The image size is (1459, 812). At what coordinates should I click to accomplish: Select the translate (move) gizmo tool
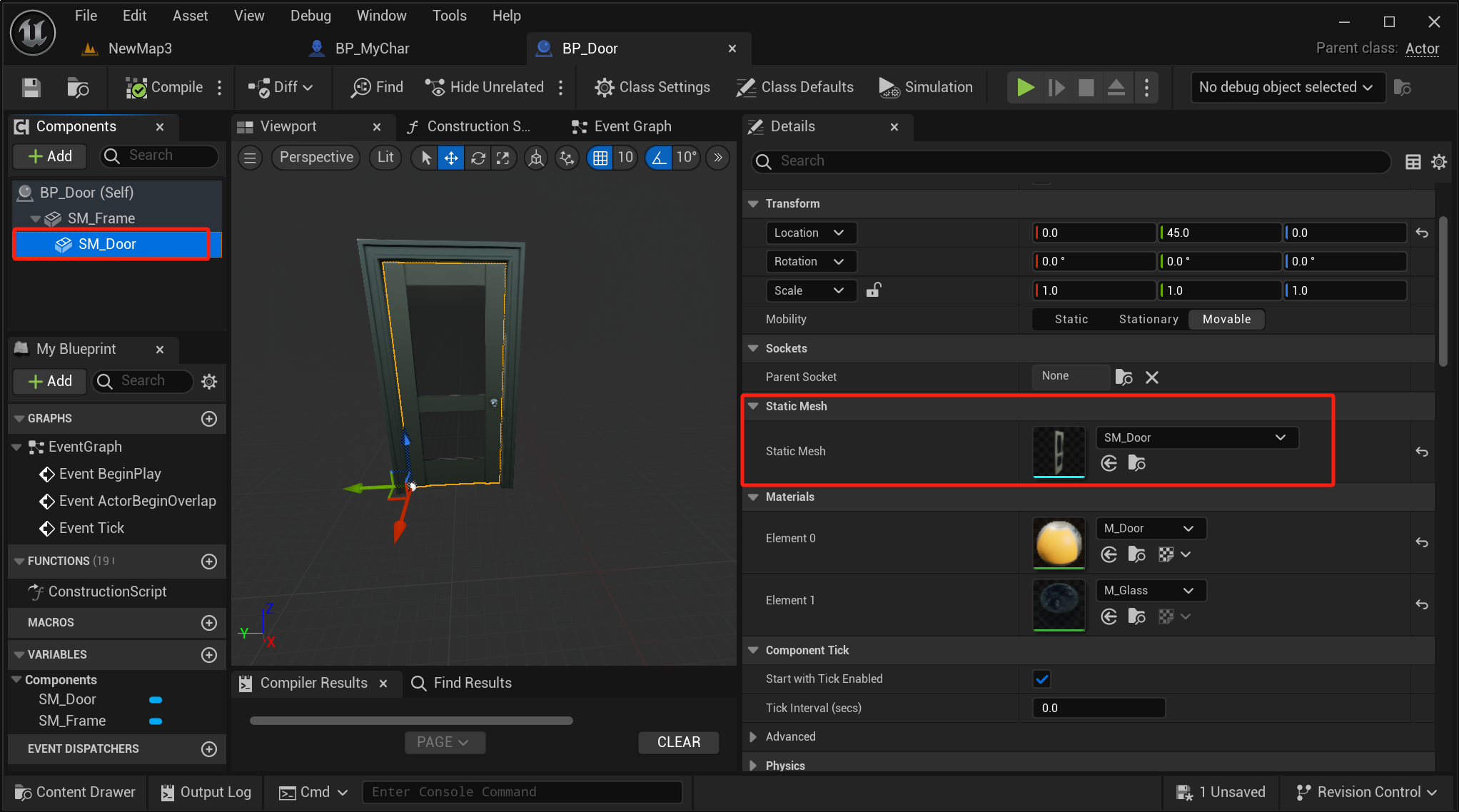tap(451, 158)
